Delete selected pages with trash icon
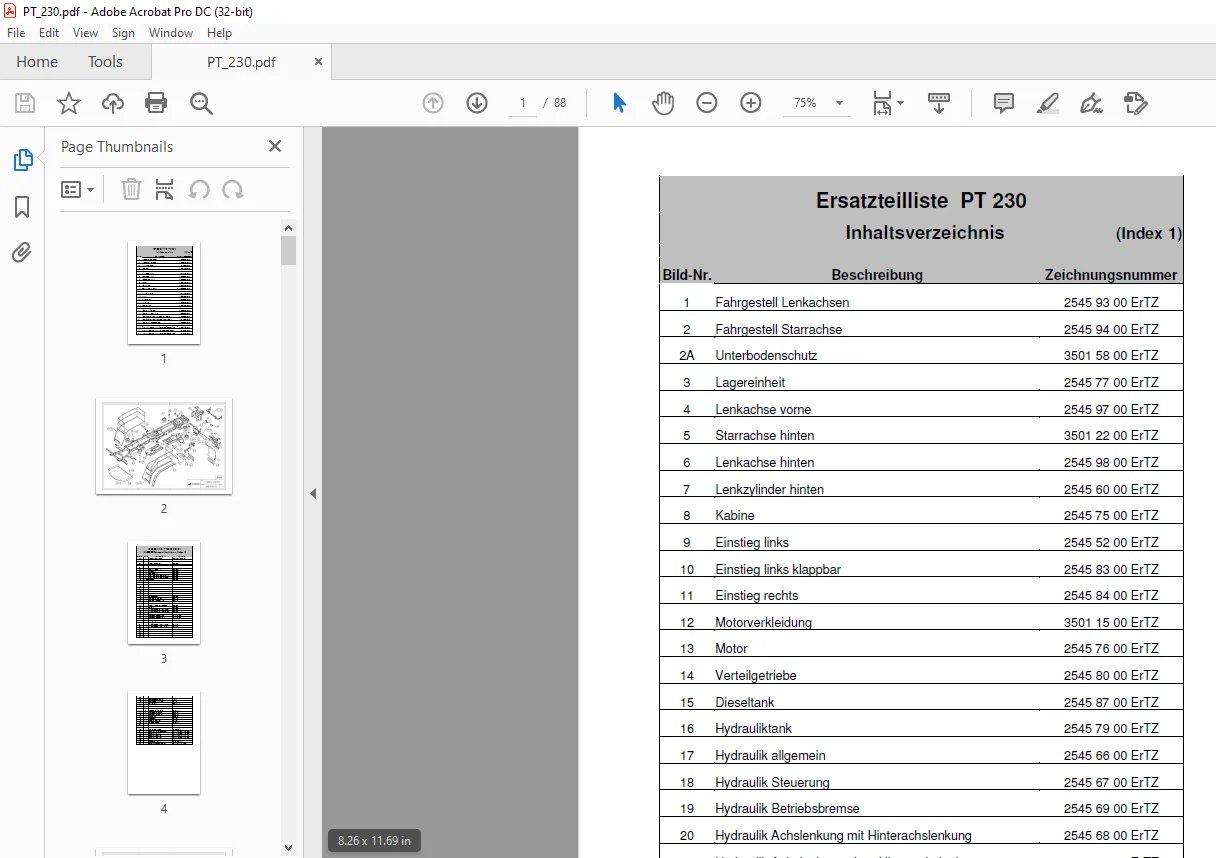Screen dimensions: 1216x858 tap(131, 189)
